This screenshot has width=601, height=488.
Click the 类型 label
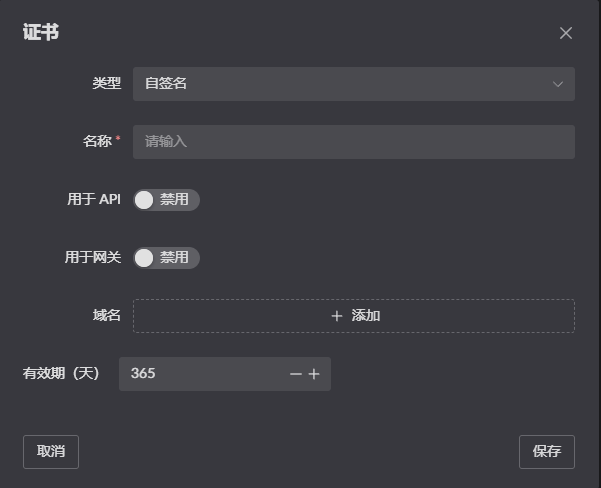tap(106, 84)
